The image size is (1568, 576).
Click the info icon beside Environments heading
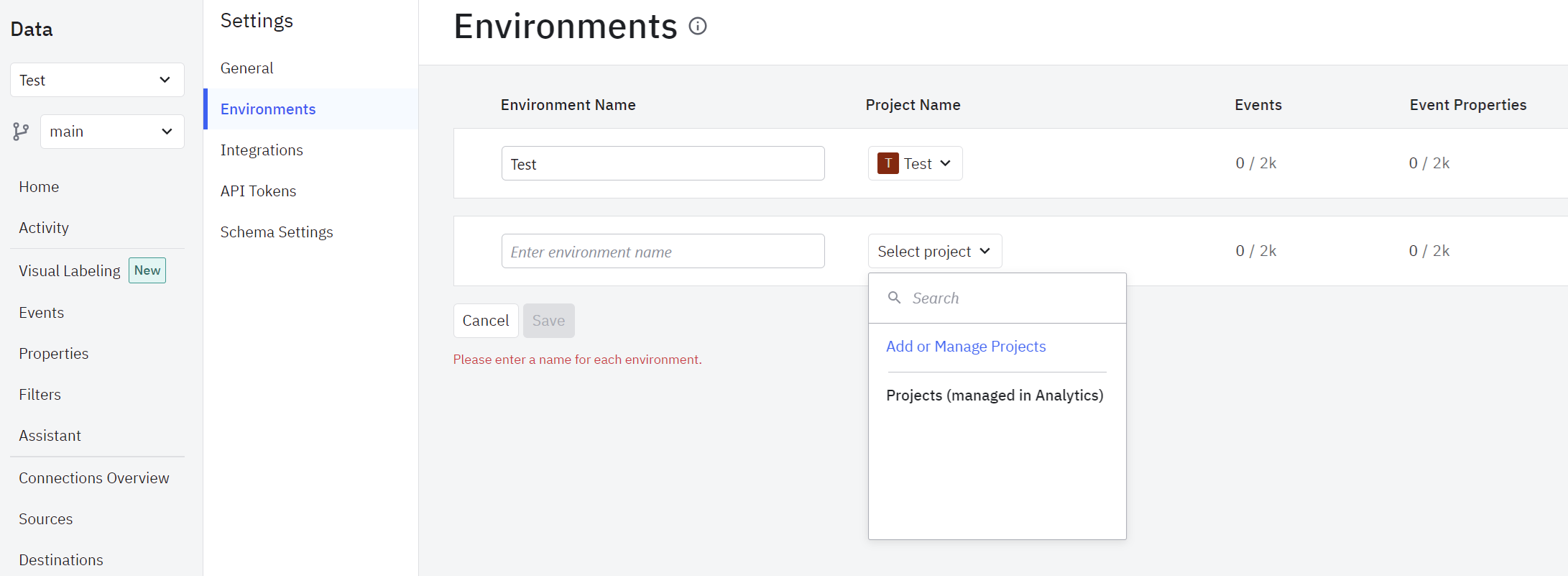(698, 27)
